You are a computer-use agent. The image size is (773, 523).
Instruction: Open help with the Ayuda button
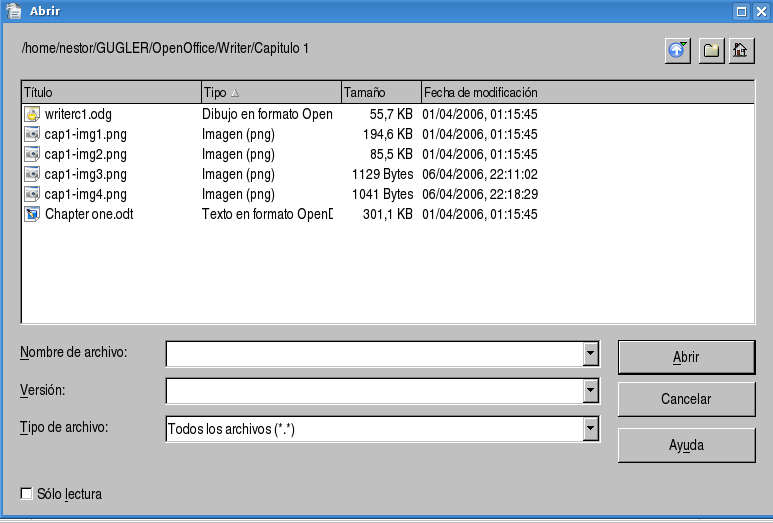tap(686, 445)
